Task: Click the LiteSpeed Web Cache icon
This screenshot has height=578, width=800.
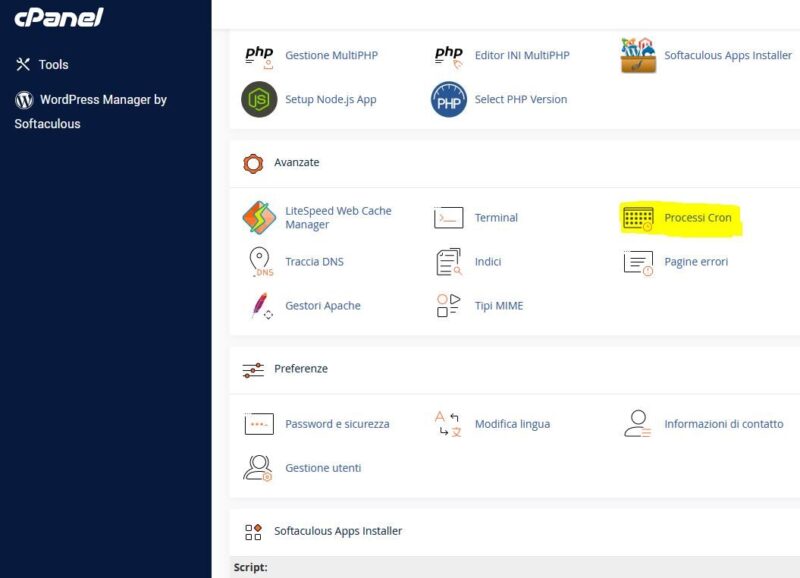Action: 259,217
